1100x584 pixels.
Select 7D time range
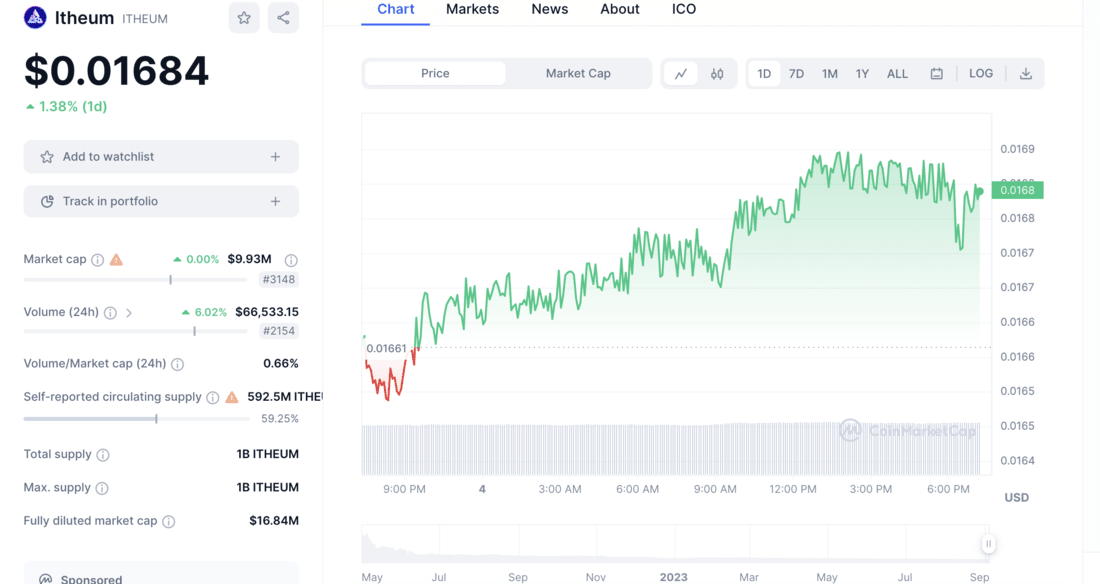pyautogui.click(x=796, y=74)
